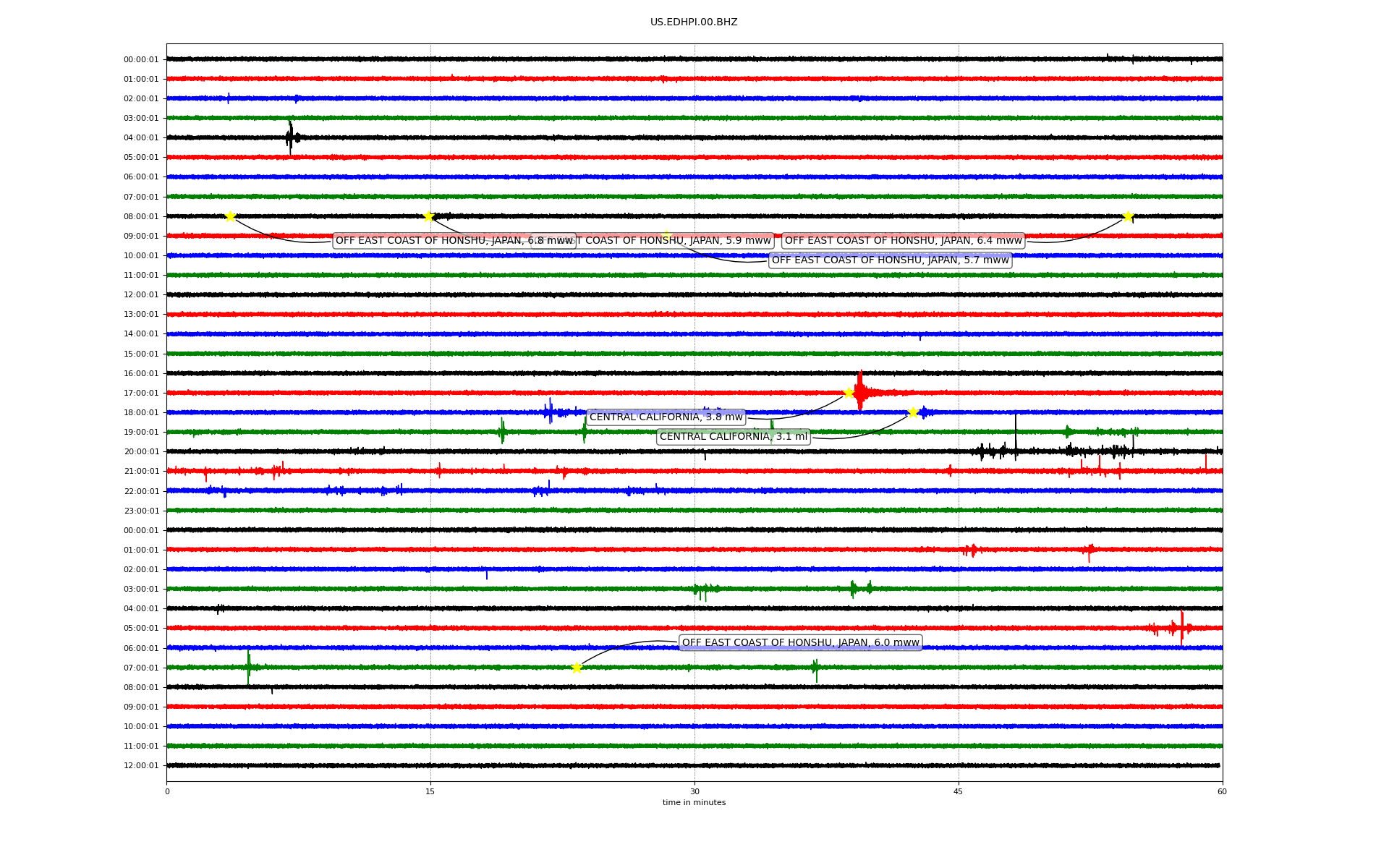Click the rightmost star on the first 08:00:01 trace

coord(1128,216)
